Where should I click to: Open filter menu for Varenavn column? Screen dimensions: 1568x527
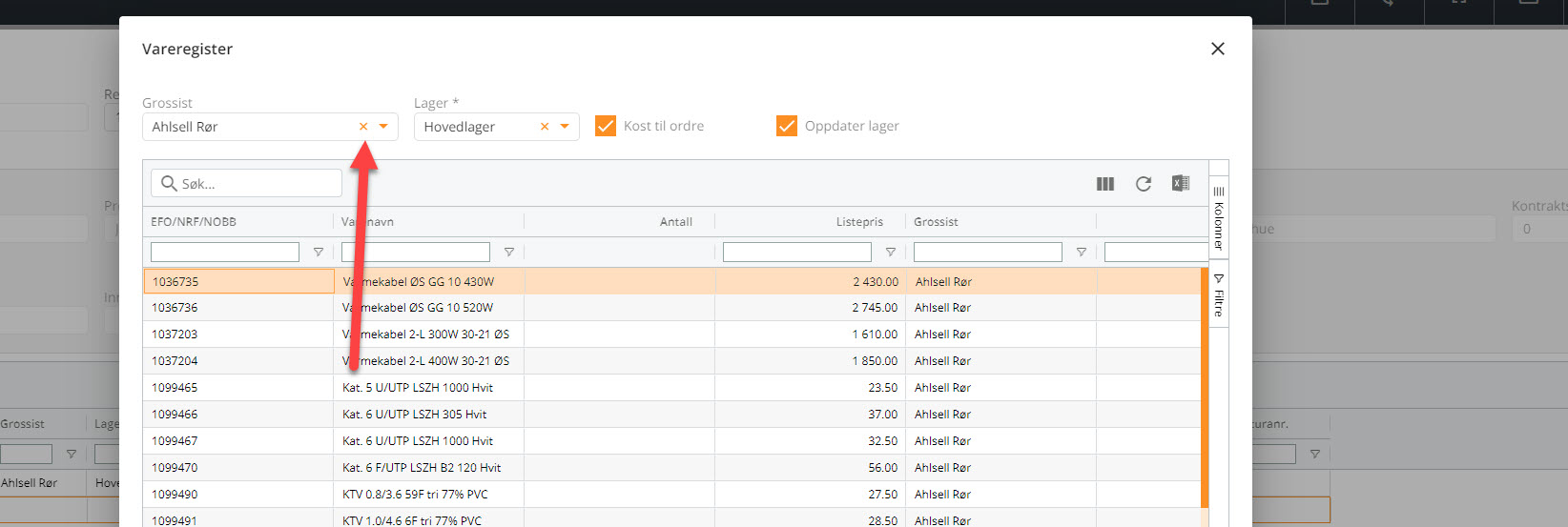point(509,253)
